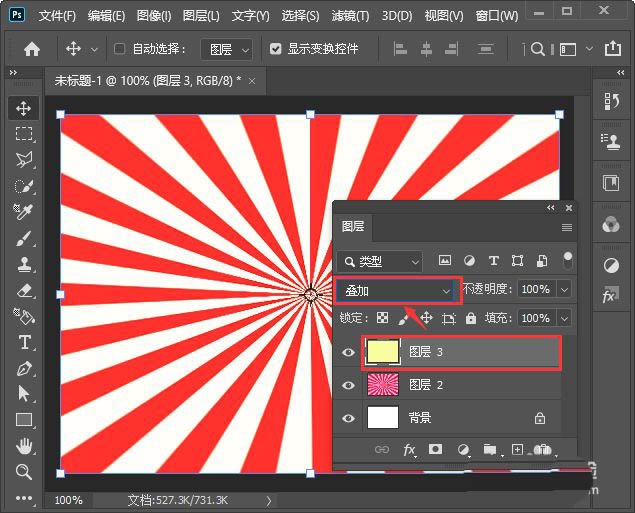Select the Polygonal Lasso tool
The width and height of the screenshot is (635, 513).
tap(23, 160)
